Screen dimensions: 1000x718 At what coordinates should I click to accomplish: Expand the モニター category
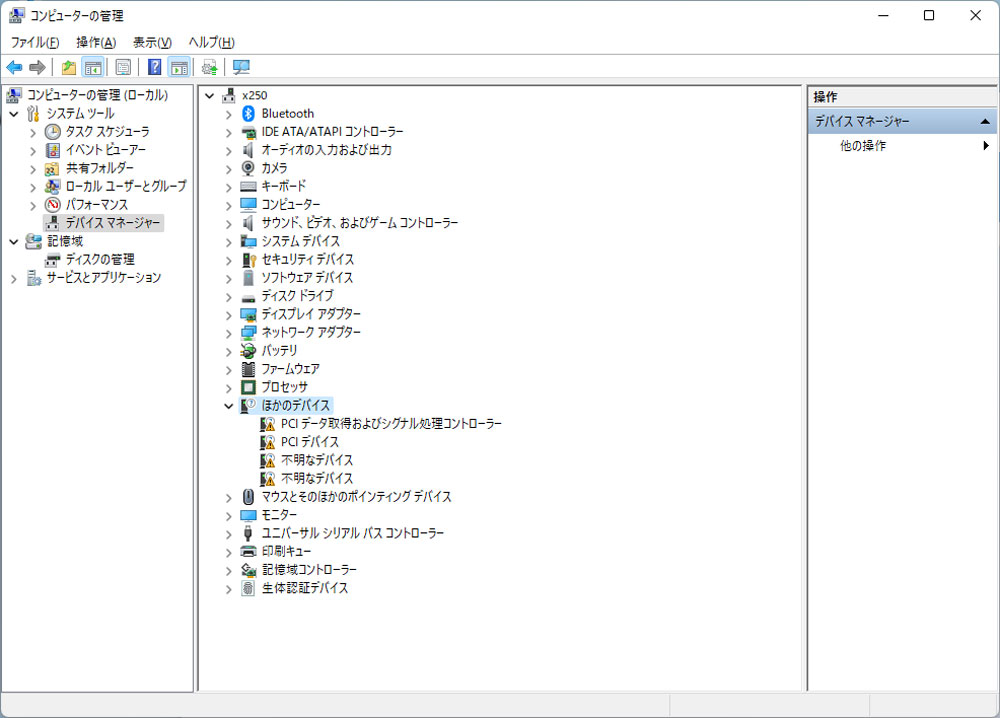[x=228, y=515]
